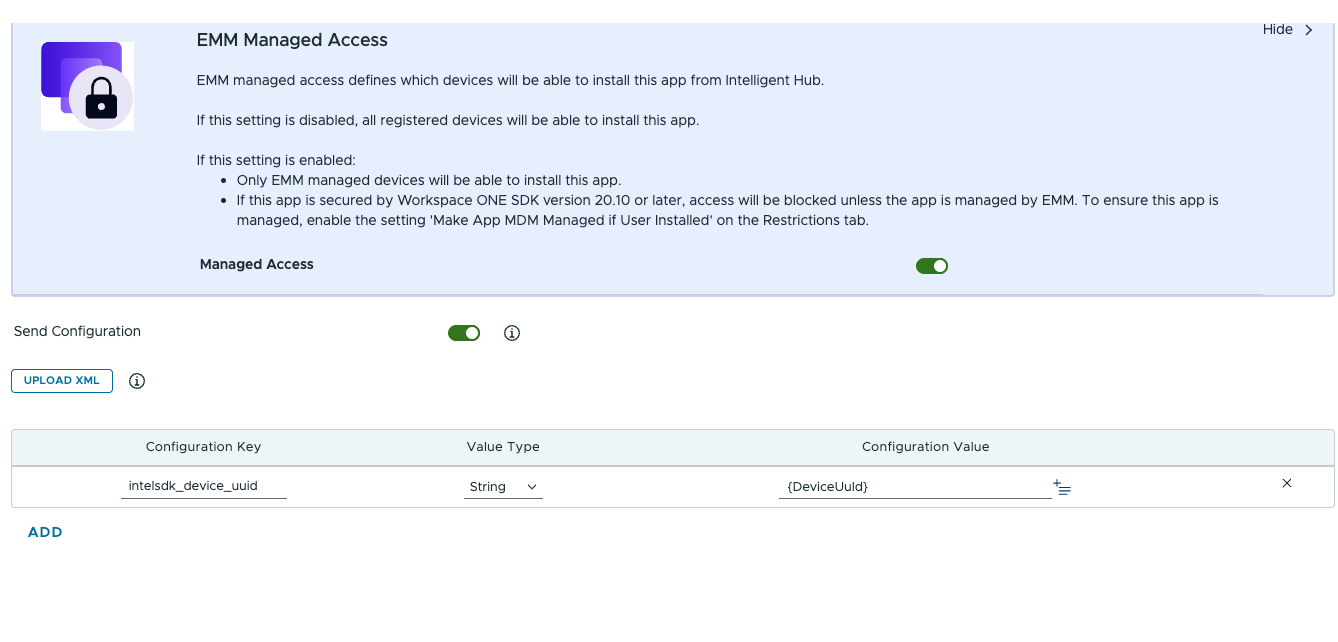This screenshot has width=1338, height=642.
Task: View info icon beside UPLOAD XML
Action: tap(136, 381)
